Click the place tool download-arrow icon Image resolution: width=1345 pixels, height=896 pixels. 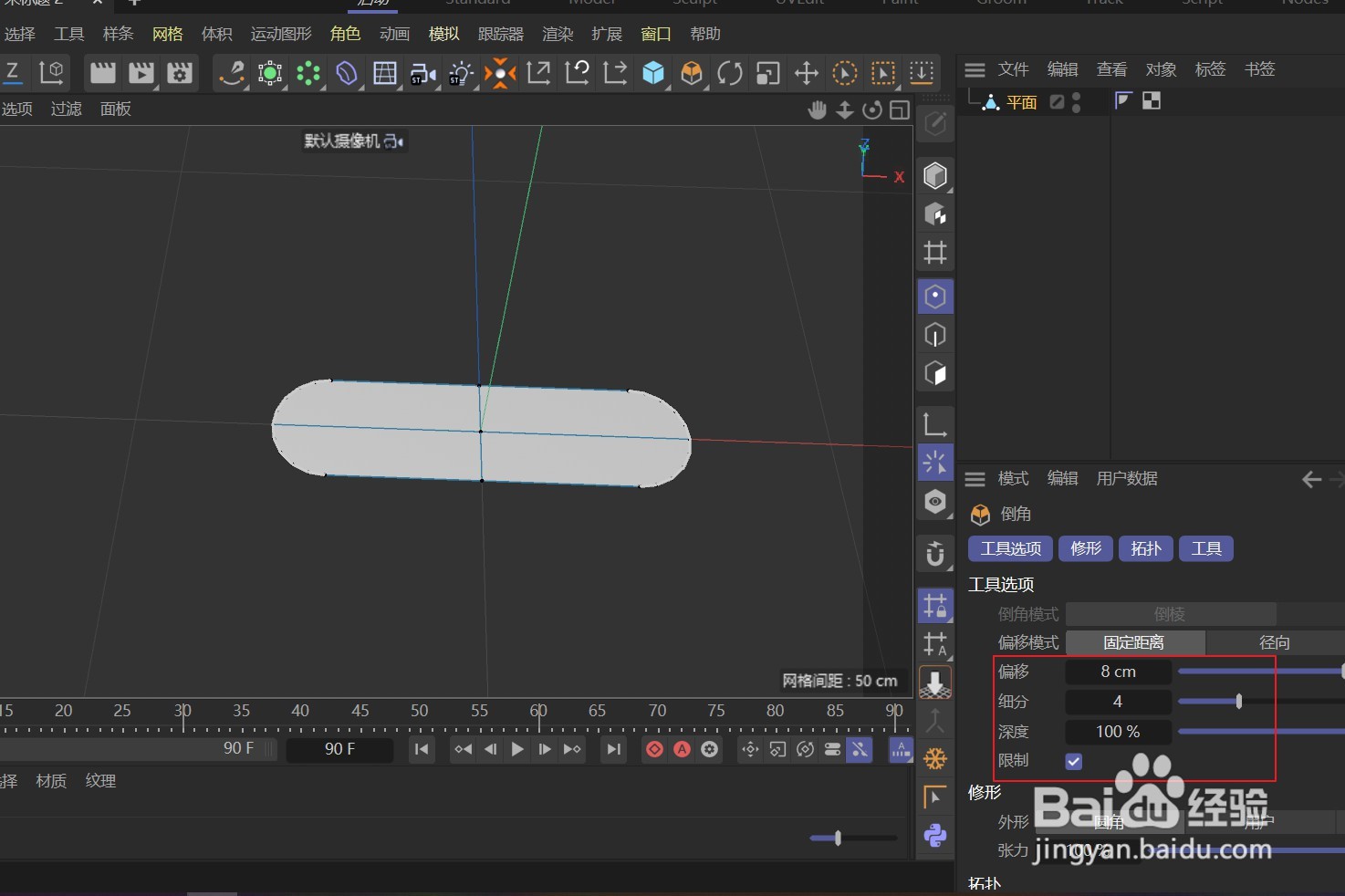[x=922, y=73]
